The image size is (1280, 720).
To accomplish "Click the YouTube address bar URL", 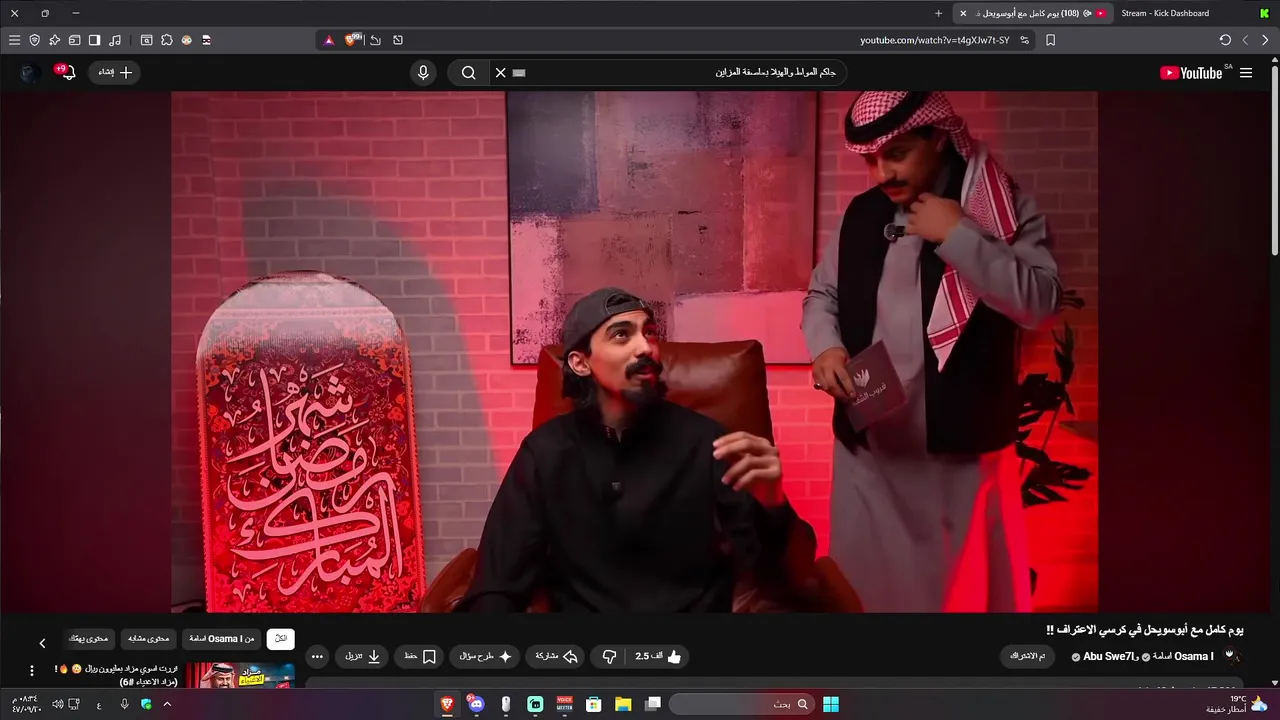I will pyautogui.click(x=934, y=40).
